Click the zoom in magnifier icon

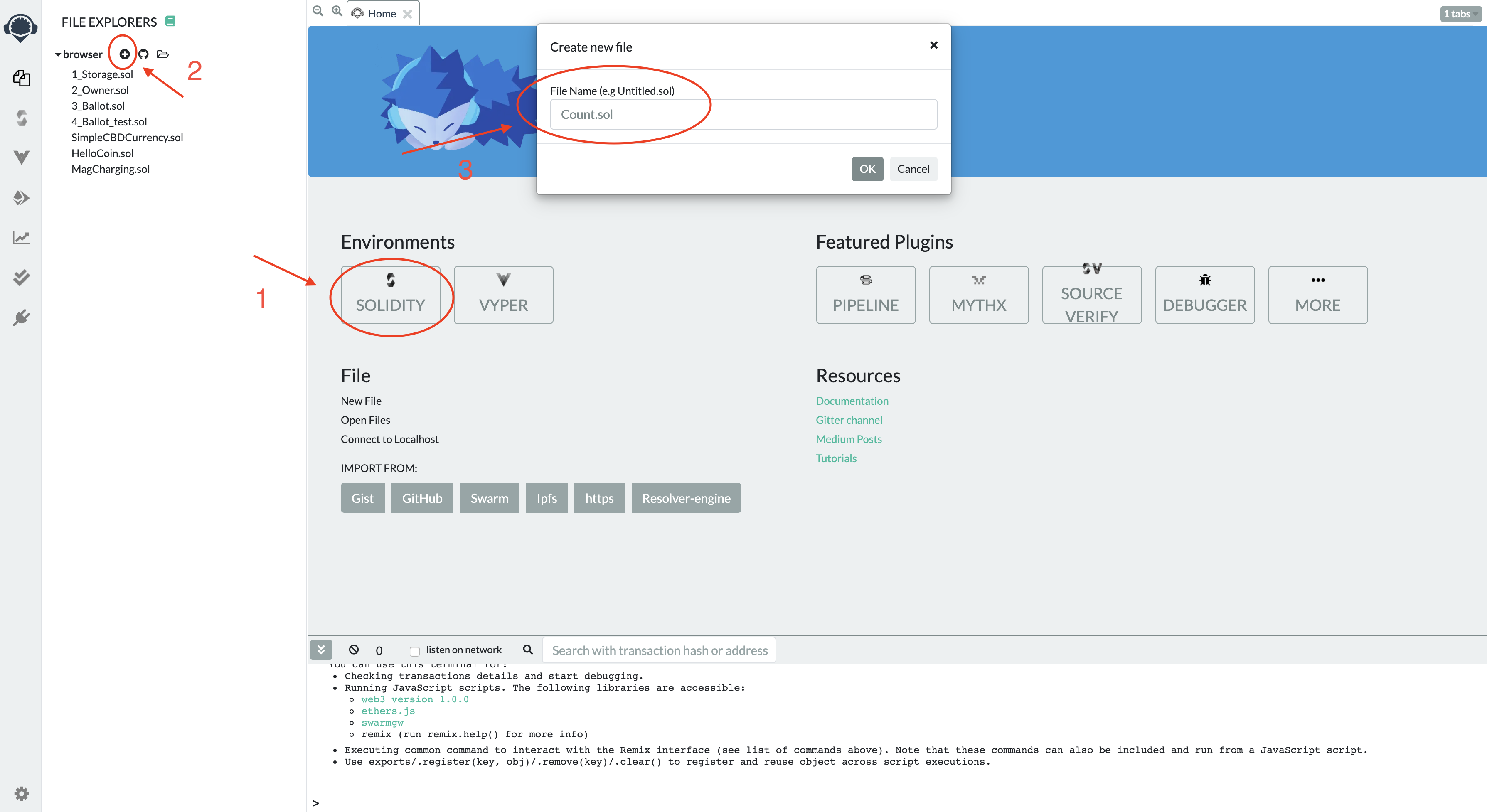click(337, 11)
